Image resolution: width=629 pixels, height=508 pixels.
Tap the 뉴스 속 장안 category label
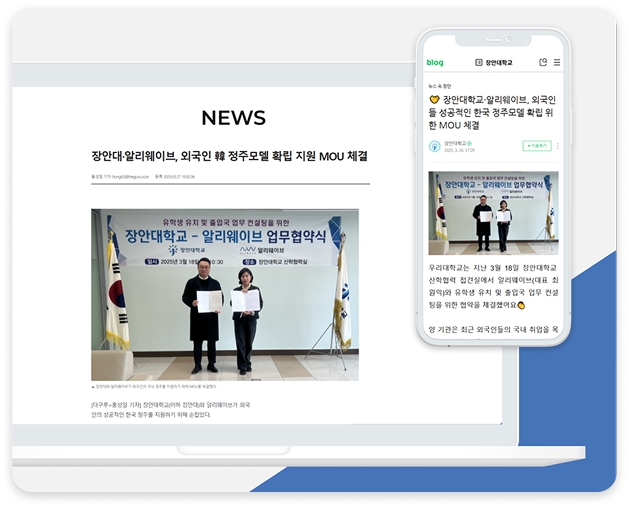point(440,86)
